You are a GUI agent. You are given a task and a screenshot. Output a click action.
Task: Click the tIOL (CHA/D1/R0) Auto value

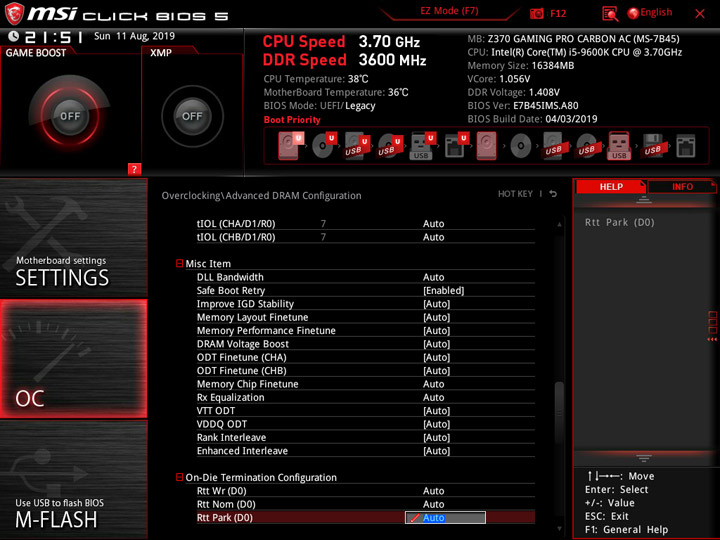433,224
